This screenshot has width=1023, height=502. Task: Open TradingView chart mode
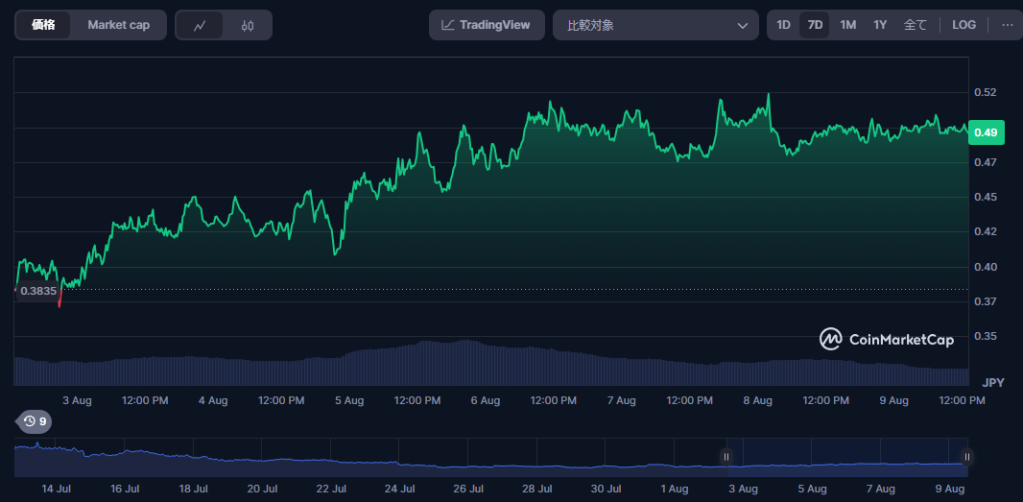point(486,25)
